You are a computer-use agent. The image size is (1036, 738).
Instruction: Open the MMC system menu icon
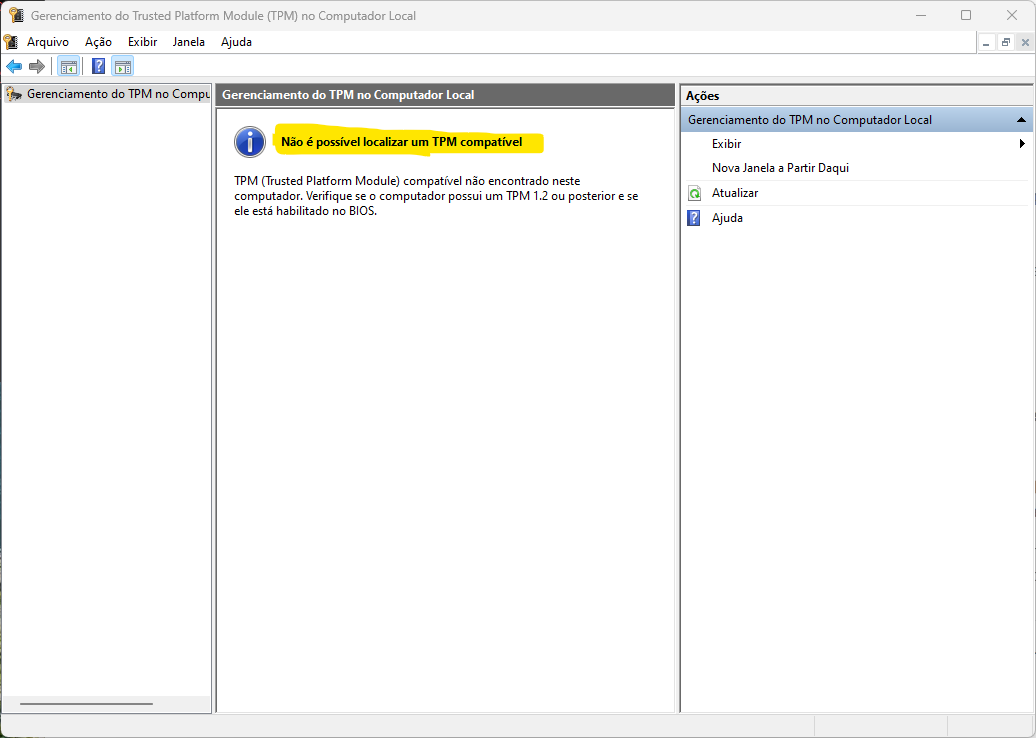pos(10,42)
